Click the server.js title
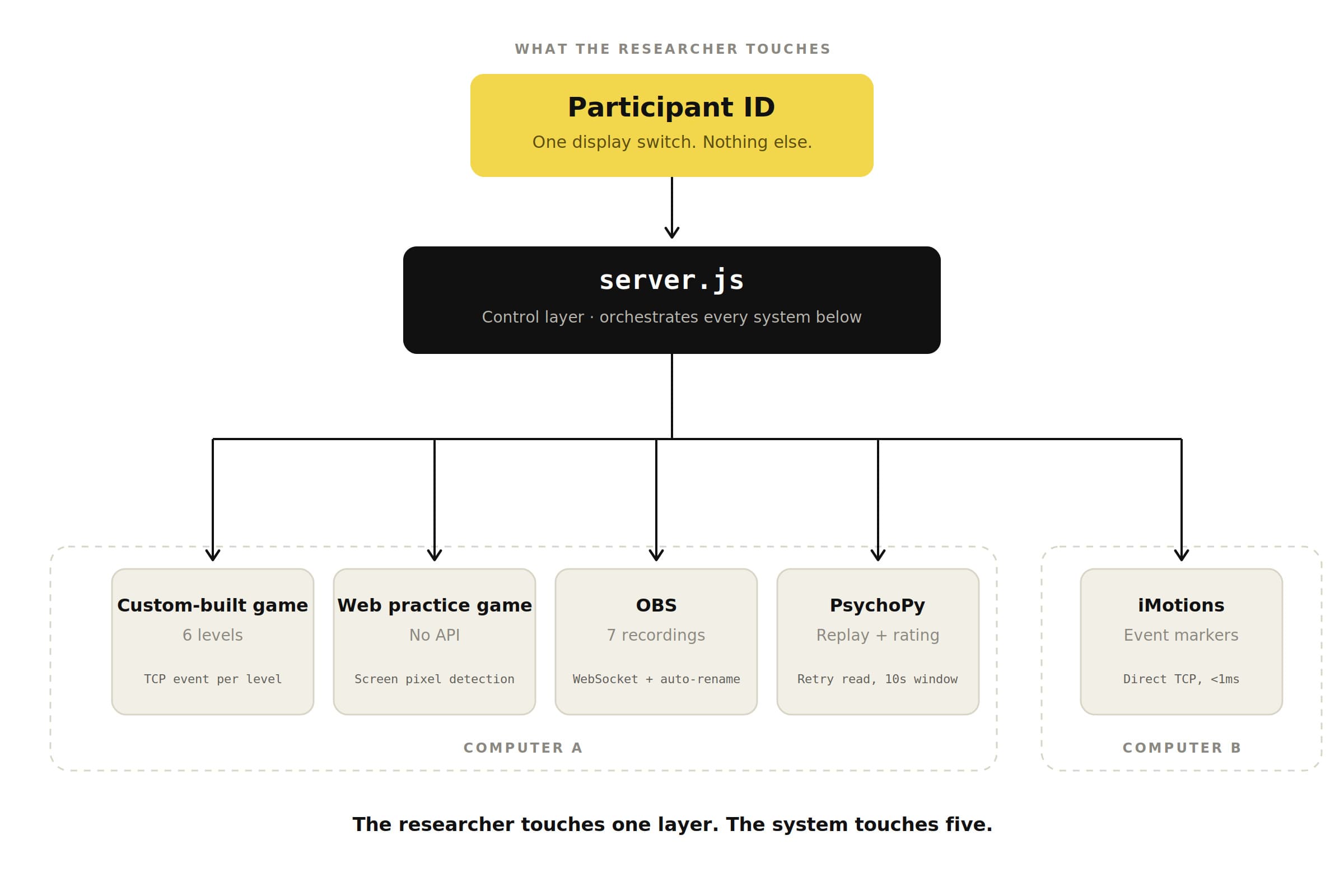The height and width of the screenshot is (896, 1344). pyautogui.click(x=671, y=281)
